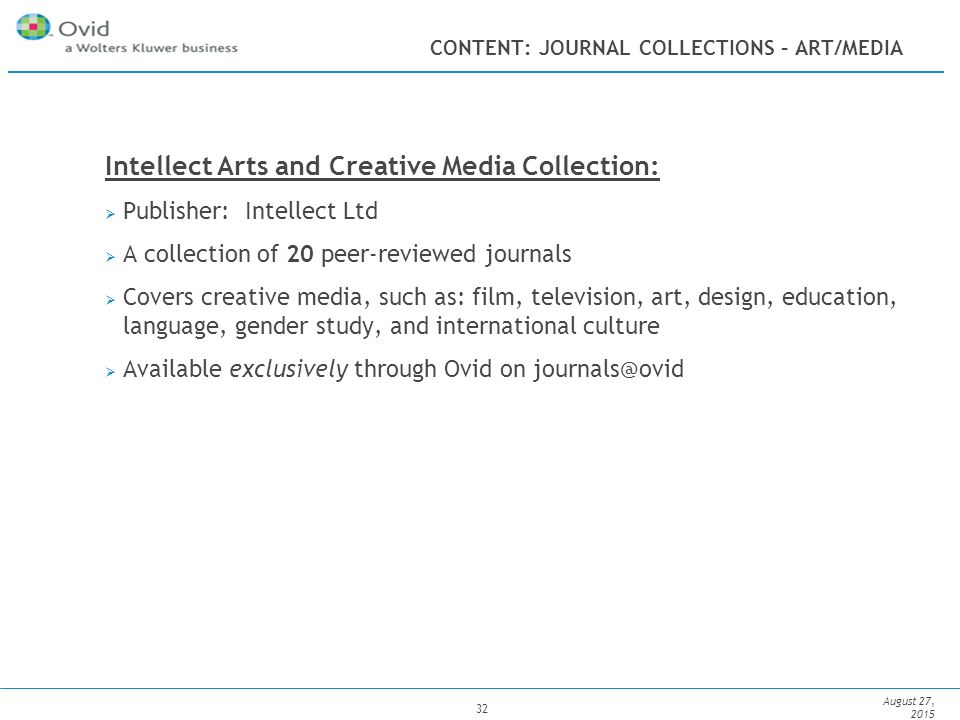This screenshot has height=720, width=960.
Task: Click the slide page number '32'
Action: [x=482, y=708]
